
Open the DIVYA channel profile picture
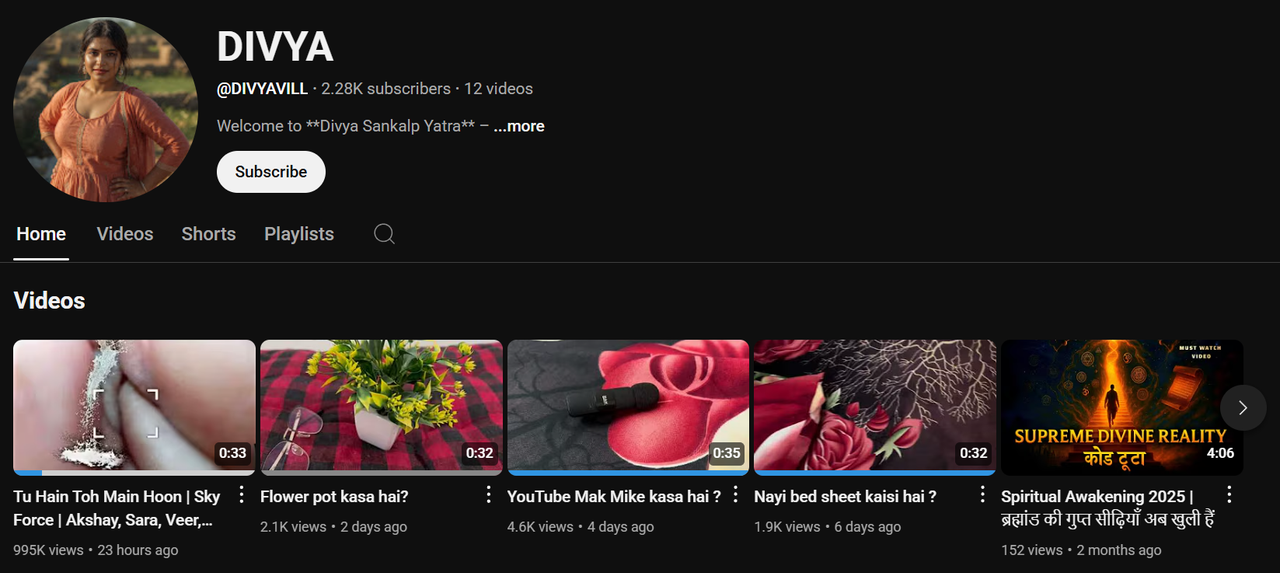pos(106,109)
